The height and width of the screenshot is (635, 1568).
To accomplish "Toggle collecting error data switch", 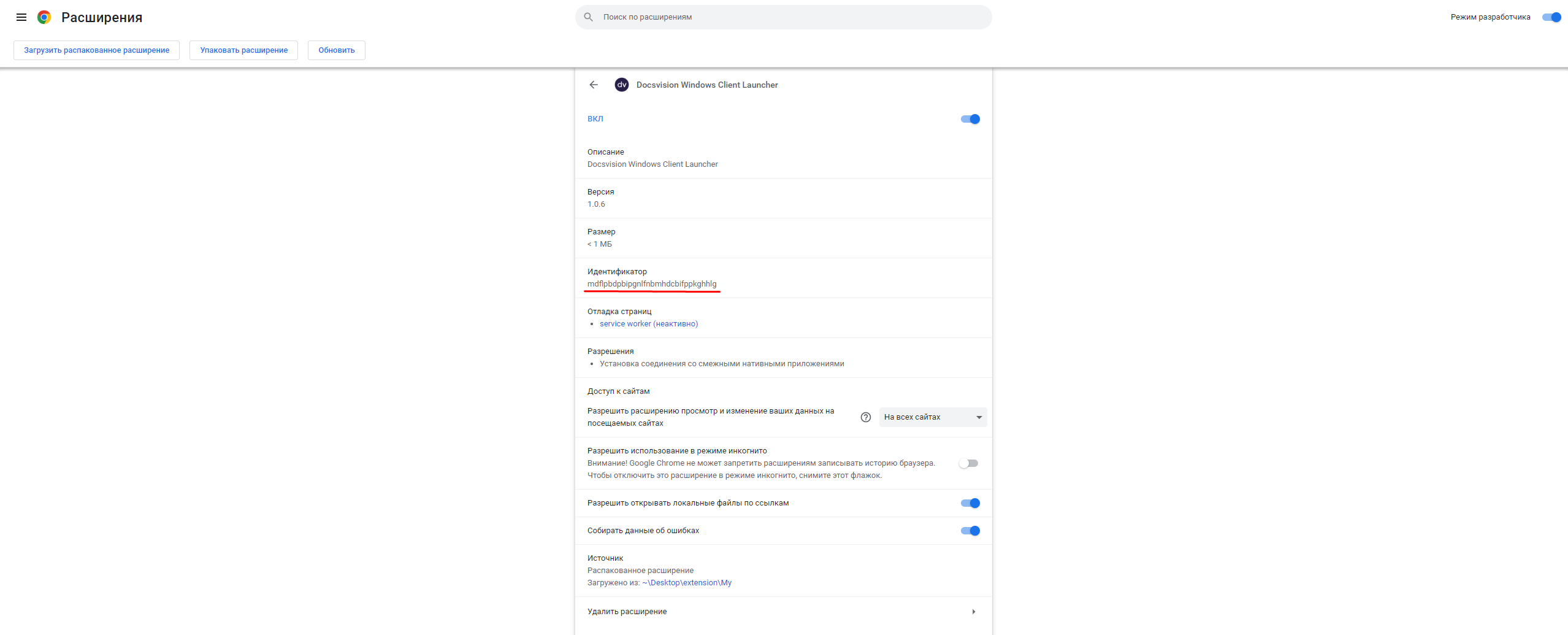I will point(970,531).
